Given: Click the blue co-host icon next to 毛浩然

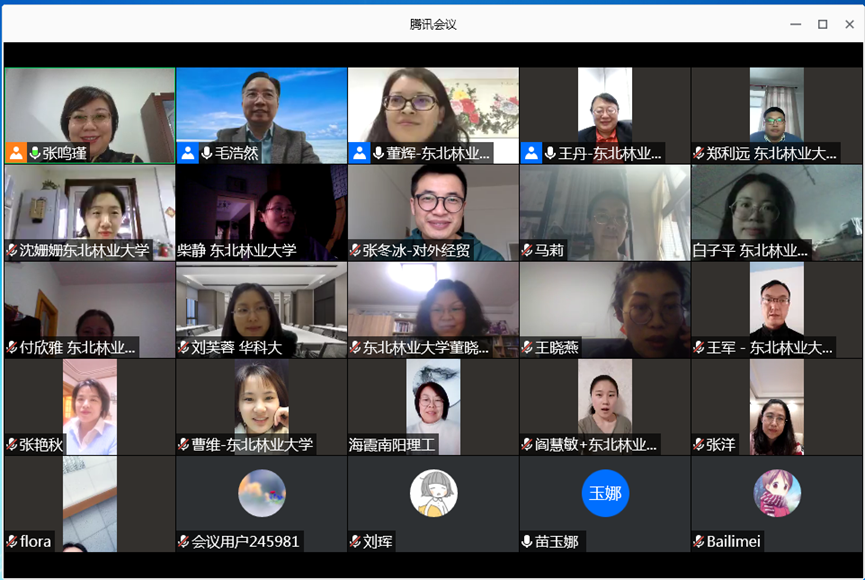Looking at the screenshot, I should coord(187,153).
